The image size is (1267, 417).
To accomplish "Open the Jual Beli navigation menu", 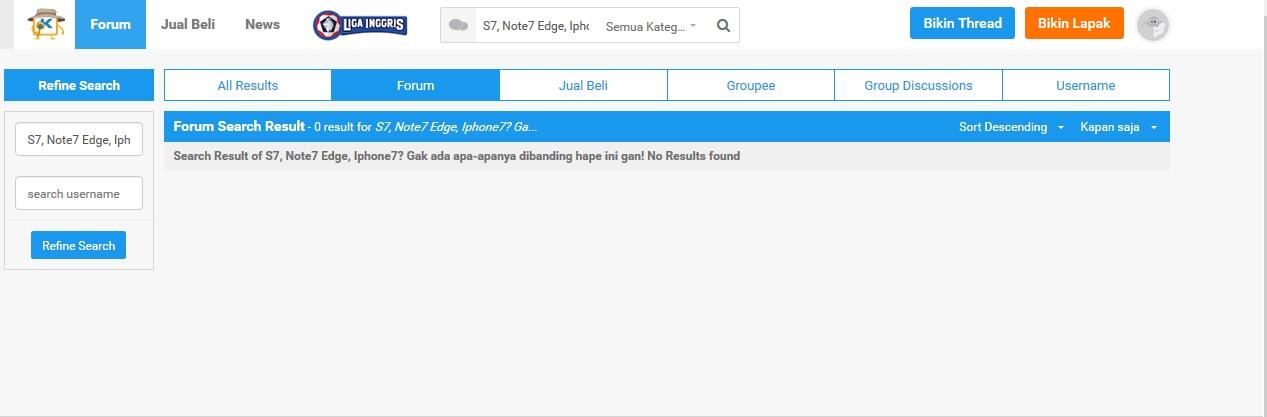I will pos(188,24).
